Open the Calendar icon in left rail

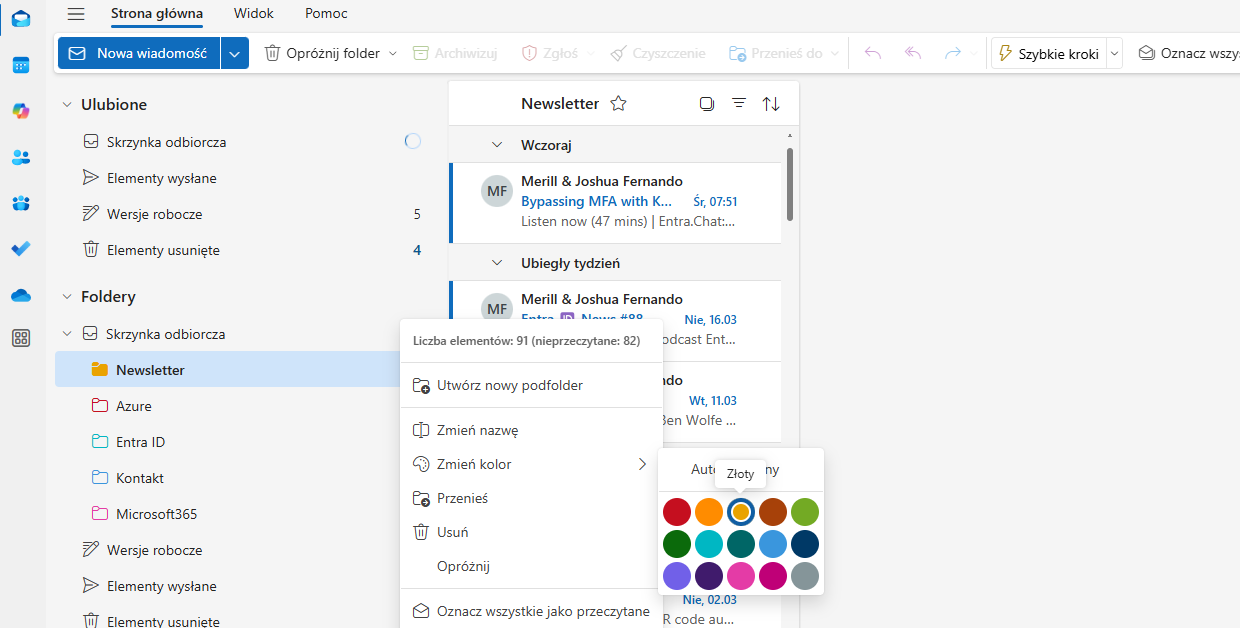[21, 65]
